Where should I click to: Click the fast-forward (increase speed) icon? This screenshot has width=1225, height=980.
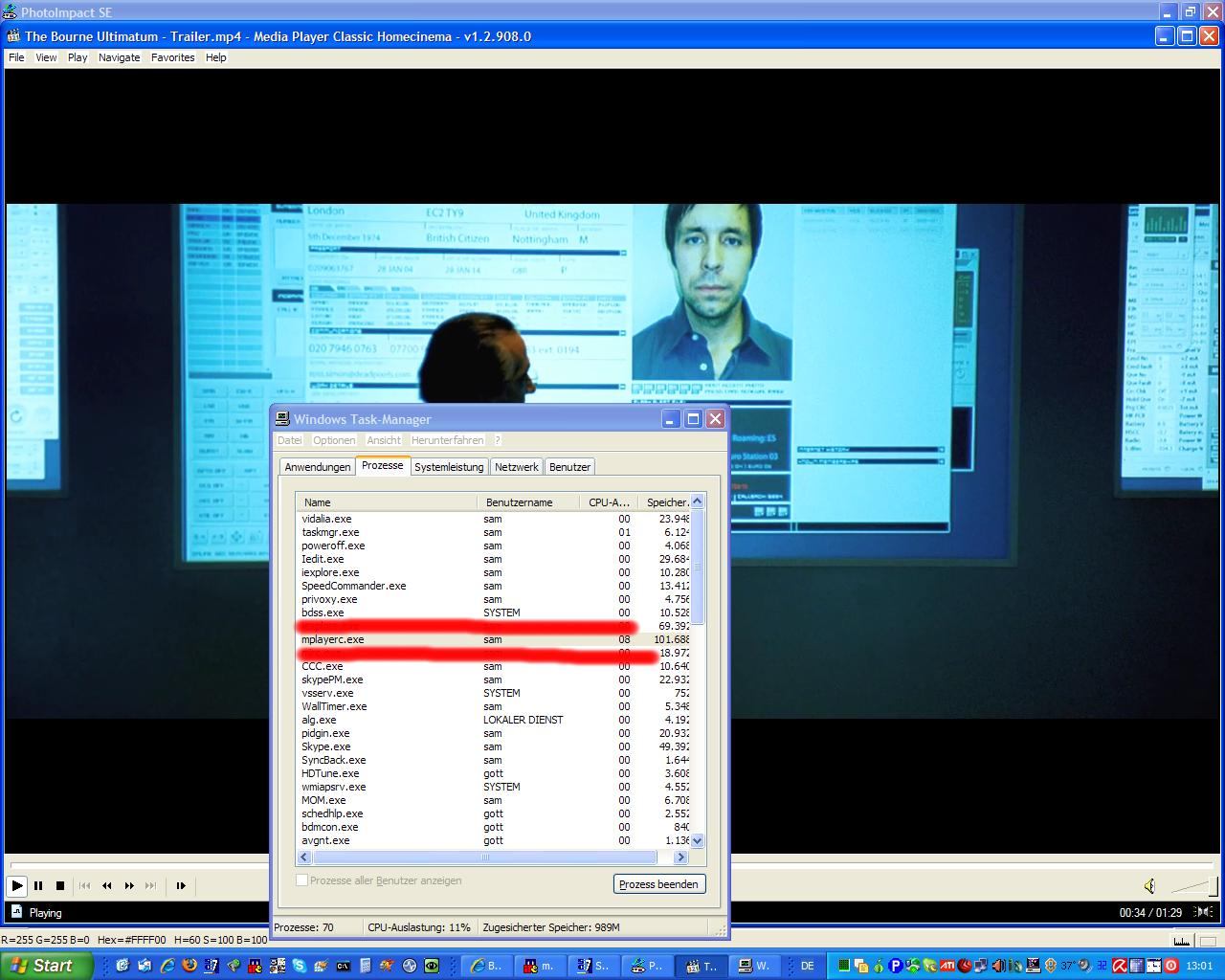tap(129, 886)
